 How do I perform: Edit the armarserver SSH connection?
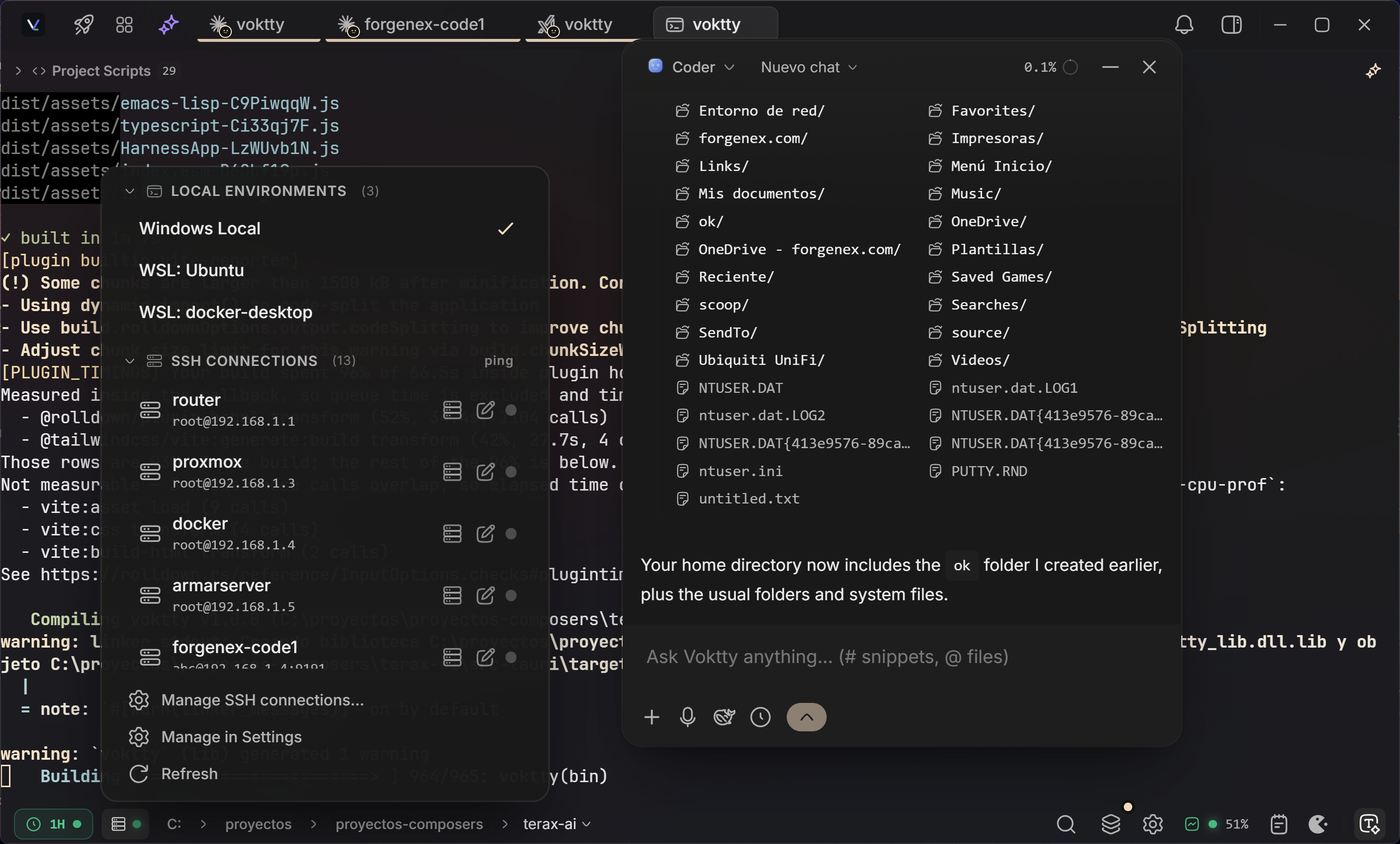(485, 596)
